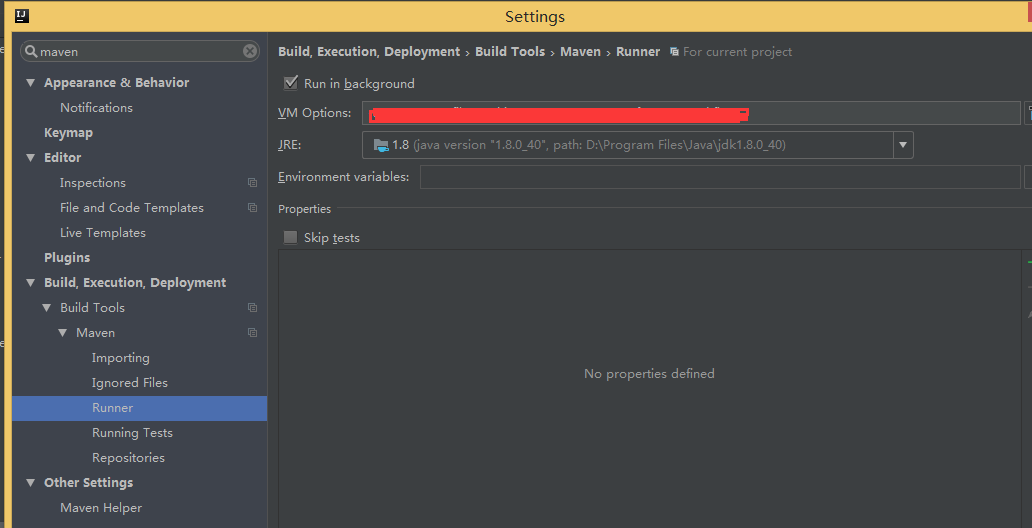Click the project-level icon beside Maven
Image resolution: width=1032 pixels, height=528 pixels.
coord(252,332)
